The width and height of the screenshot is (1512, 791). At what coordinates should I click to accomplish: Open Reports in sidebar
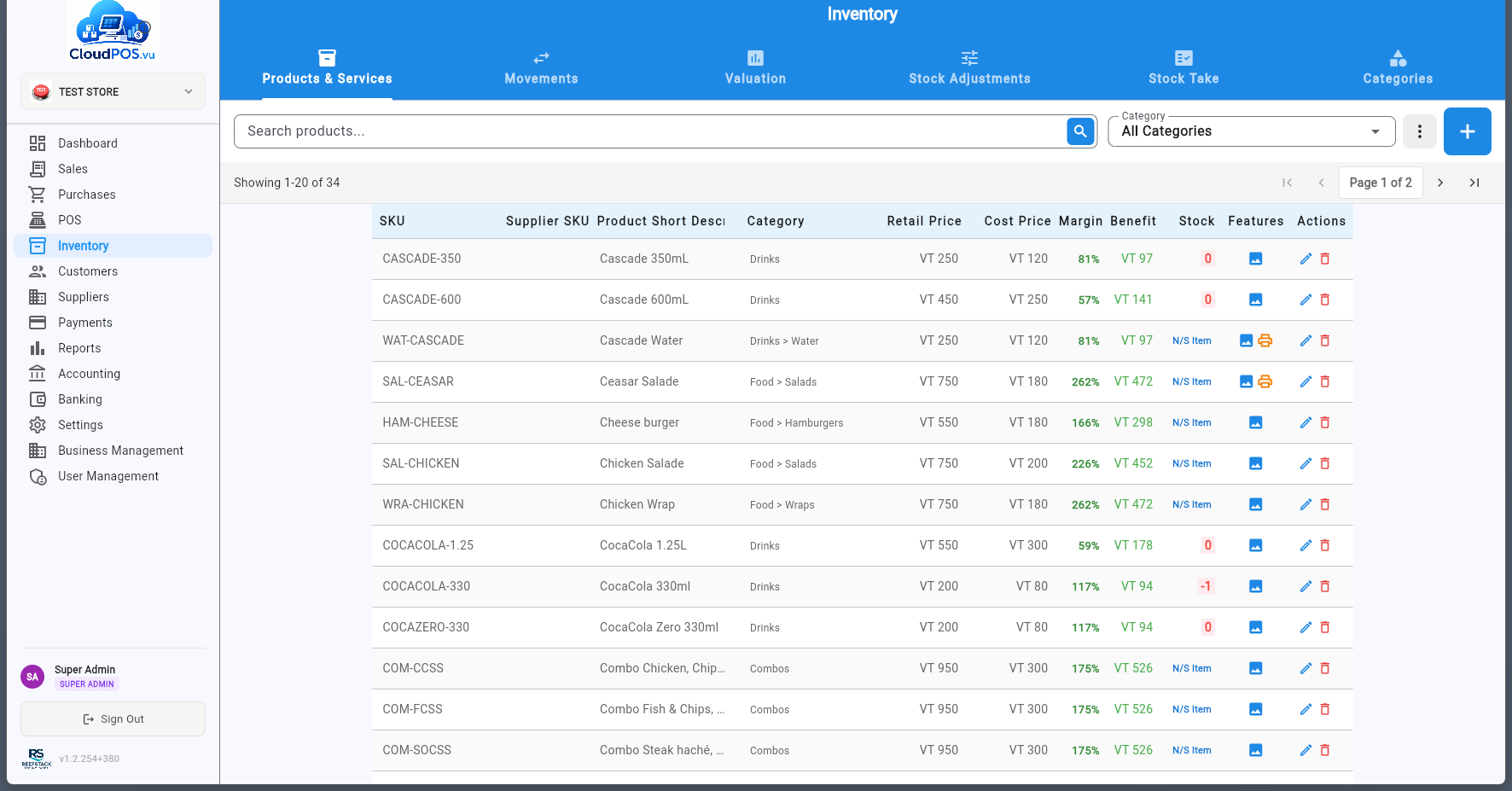pos(113,348)
